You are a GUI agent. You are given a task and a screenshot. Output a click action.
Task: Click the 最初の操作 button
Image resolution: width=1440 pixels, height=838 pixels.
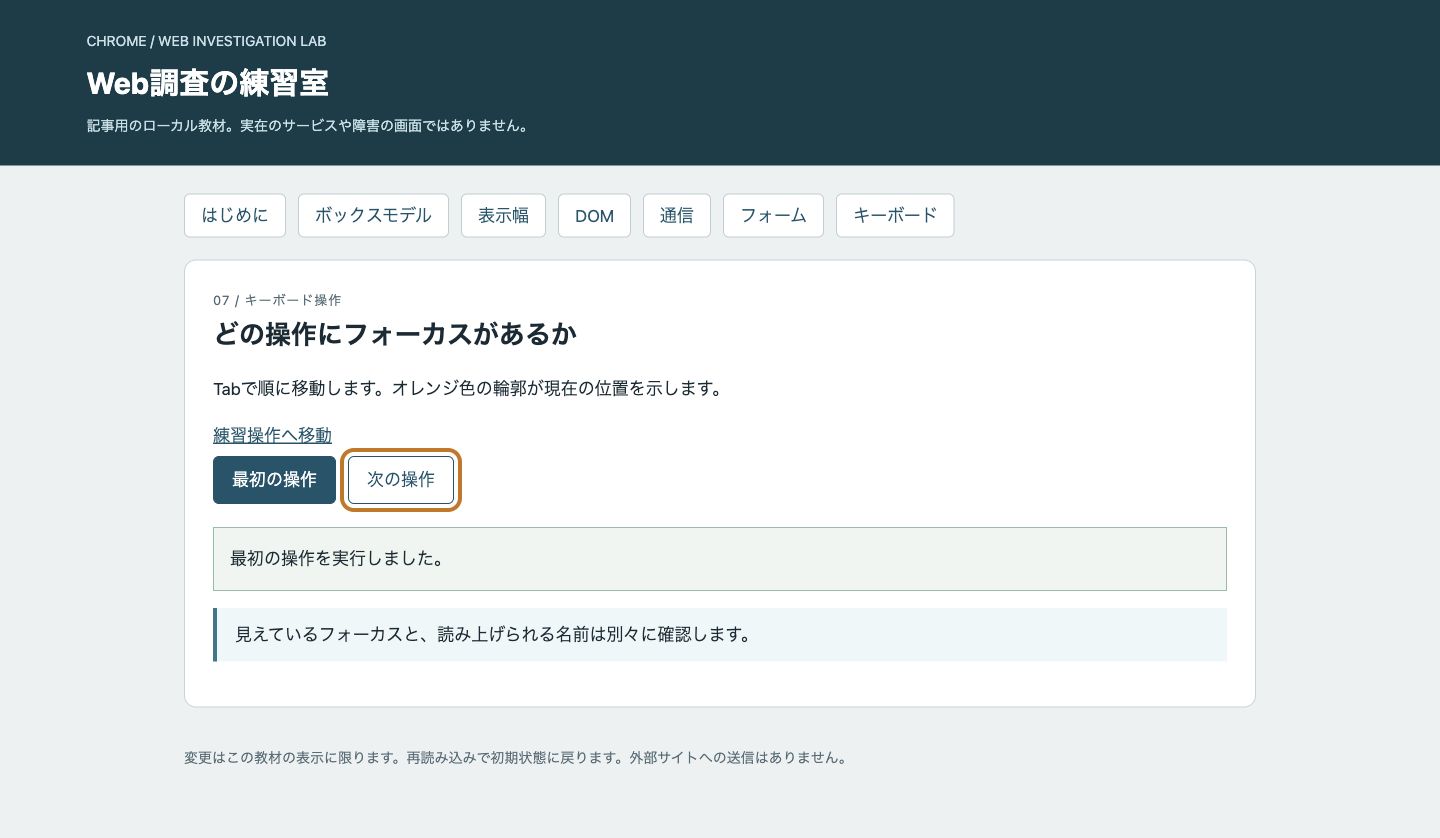[x=274, y=480]
